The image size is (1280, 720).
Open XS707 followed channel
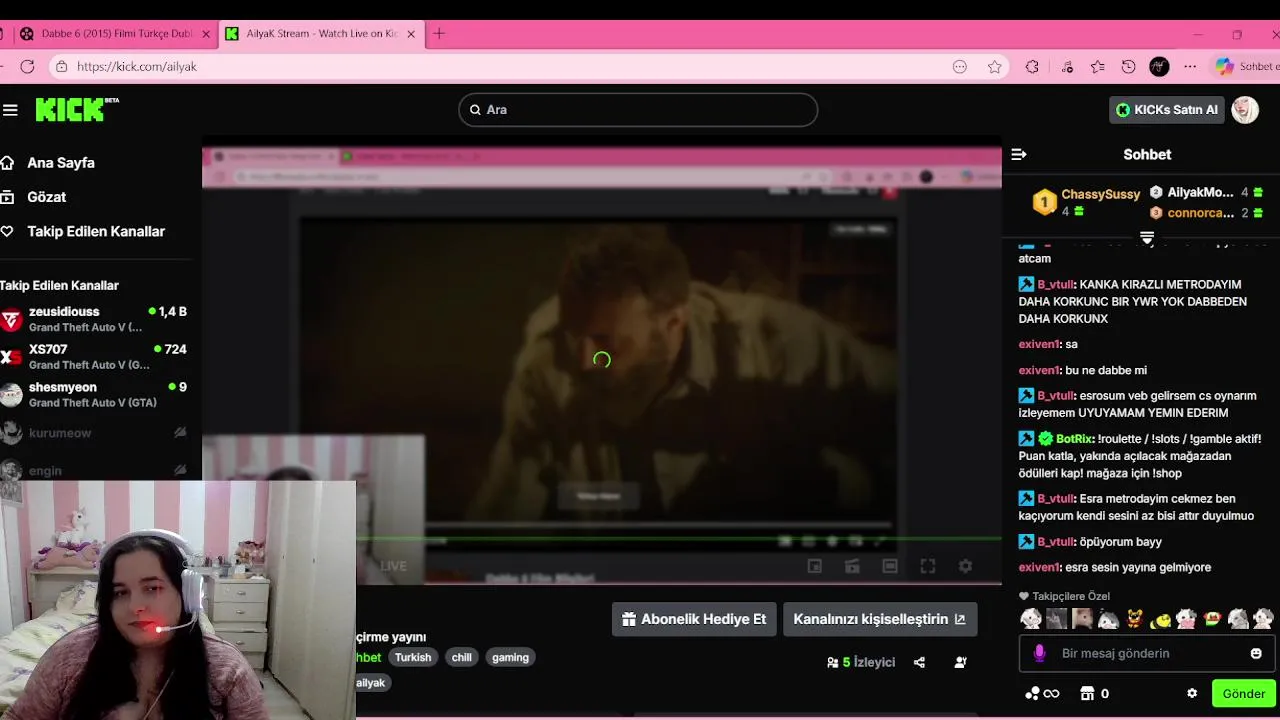[94, 357]
